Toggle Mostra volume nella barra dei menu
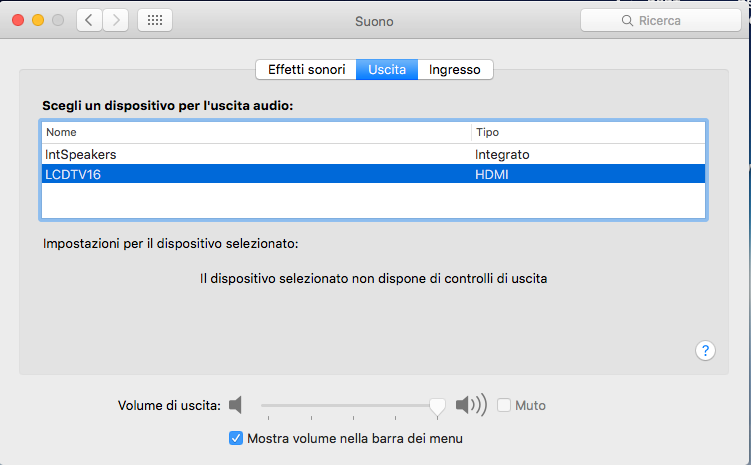The image size is (751, 465). (x=236, y=438)
